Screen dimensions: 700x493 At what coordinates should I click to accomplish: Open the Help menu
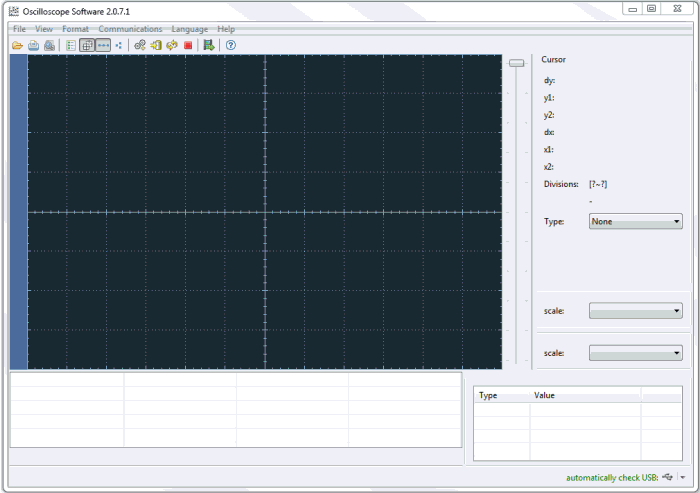(226, 29)
